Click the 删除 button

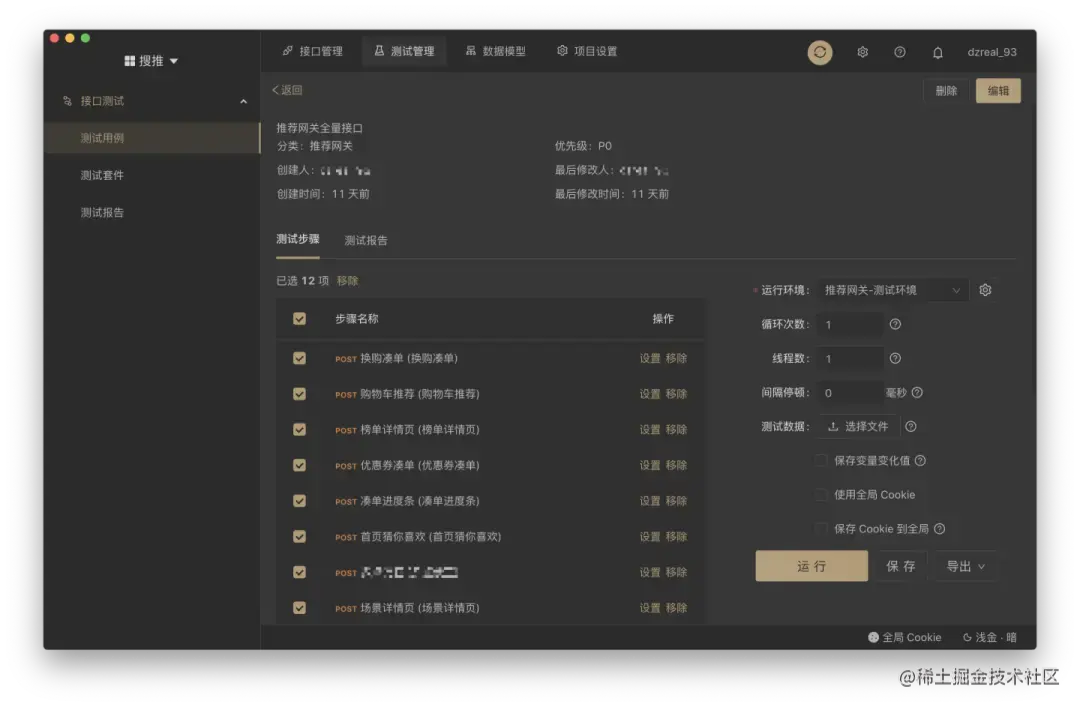pos(946,91)
